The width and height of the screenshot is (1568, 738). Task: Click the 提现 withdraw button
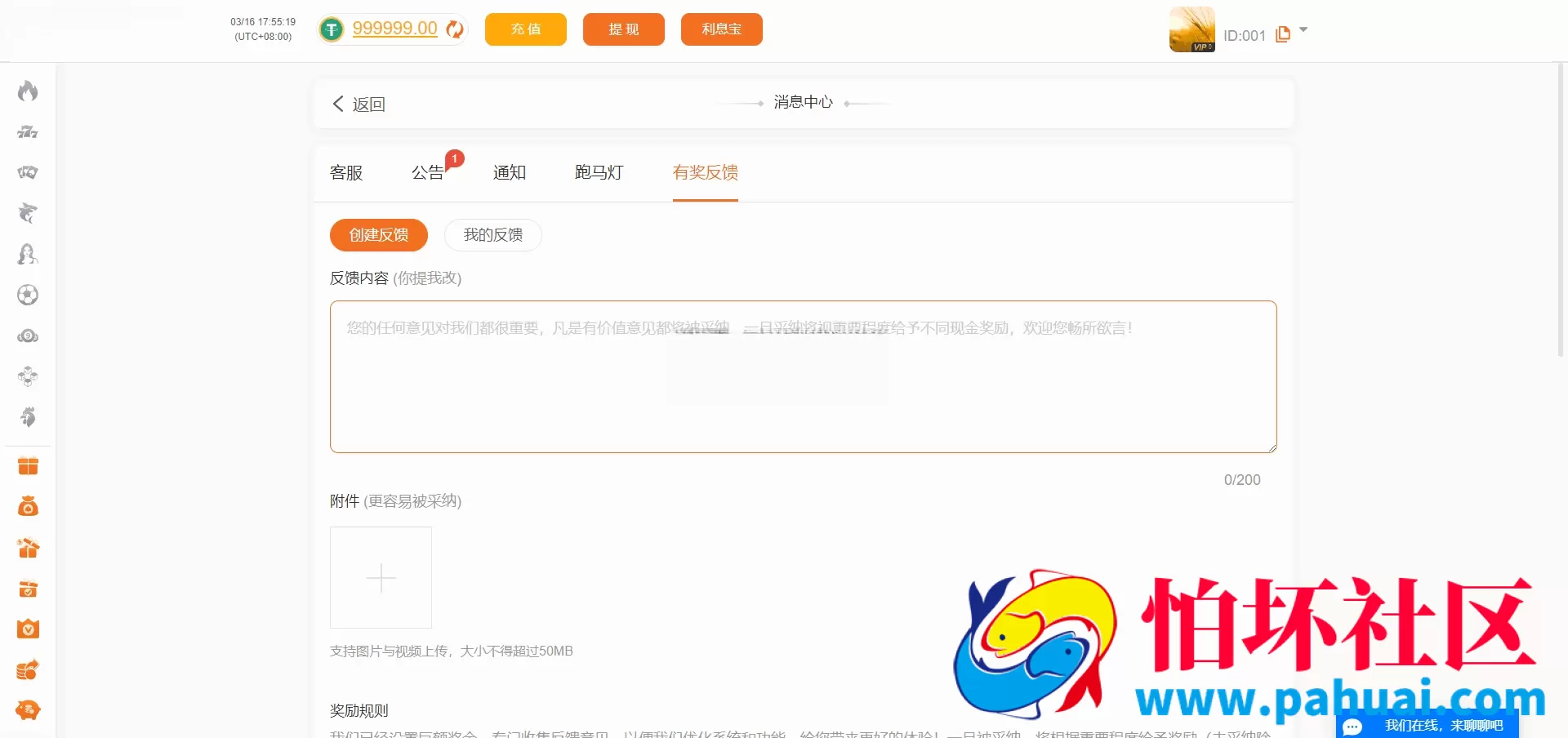pos(624,29)
